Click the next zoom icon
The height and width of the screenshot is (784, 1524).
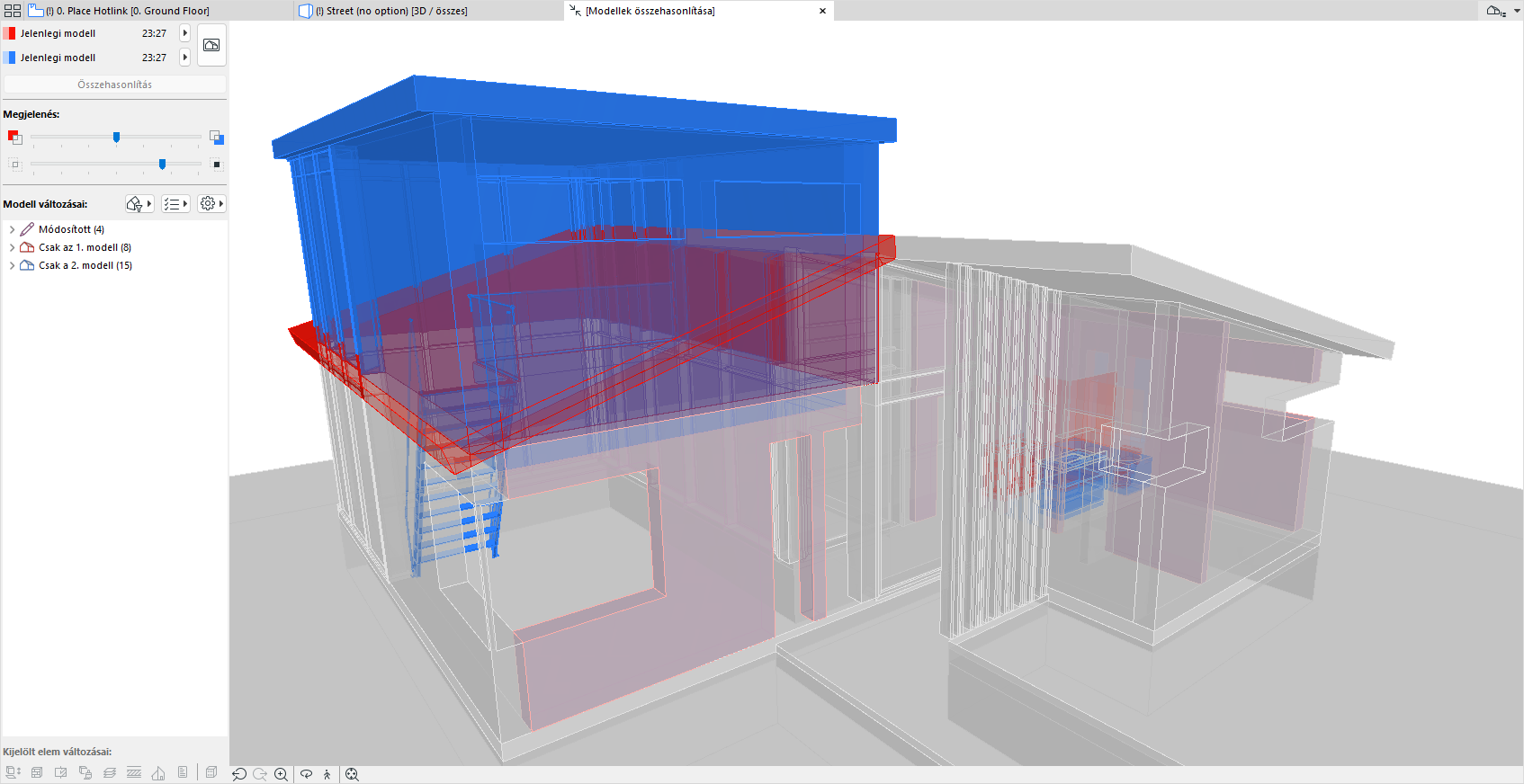(x=260, y=774)
